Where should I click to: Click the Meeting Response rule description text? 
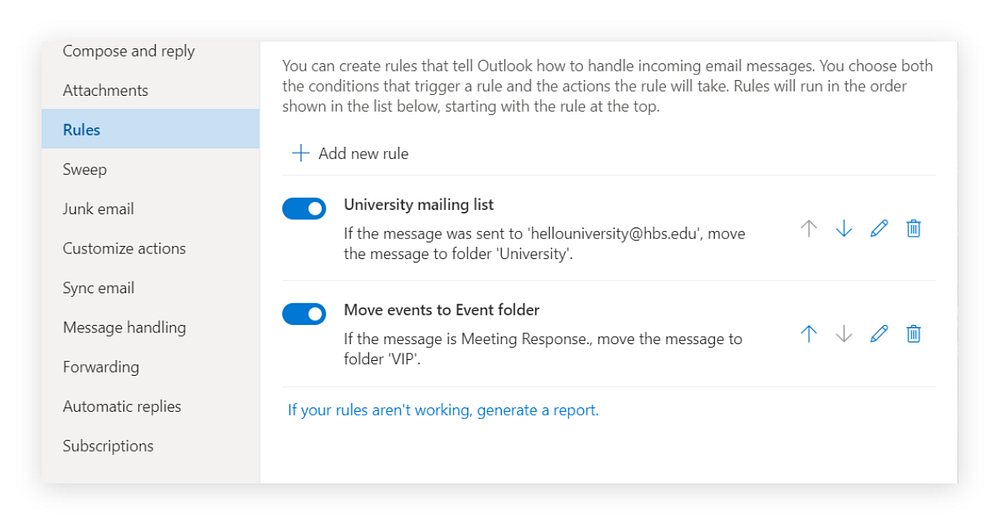pyautogui.click(x=543, y=349)
